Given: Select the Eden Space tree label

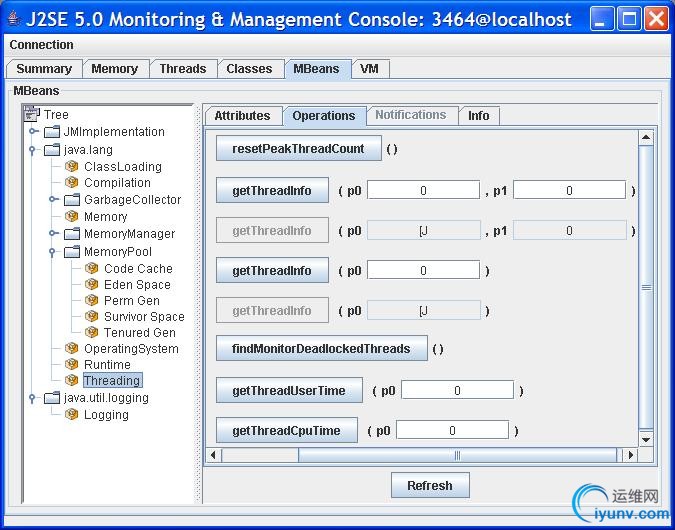Looking at the screenshot, I should (x=137, y=284).
